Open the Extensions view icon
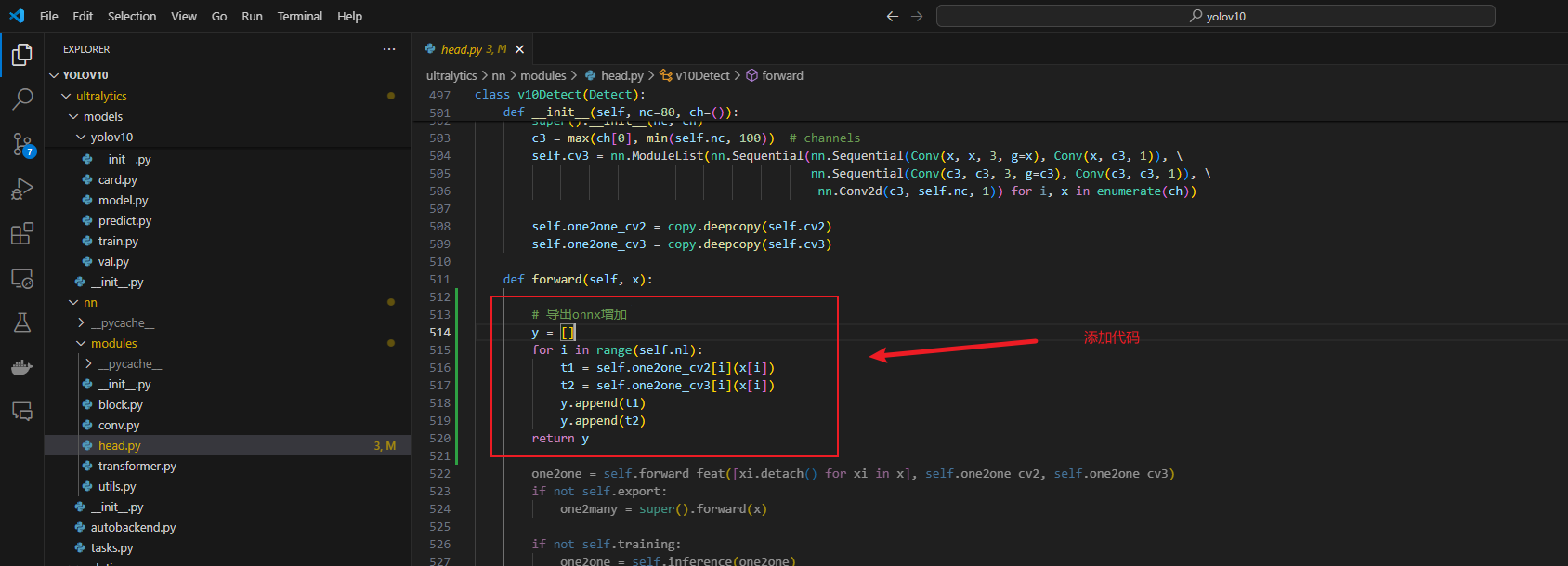The width and height of the screenshot is (1568, 566). point(22,233)
